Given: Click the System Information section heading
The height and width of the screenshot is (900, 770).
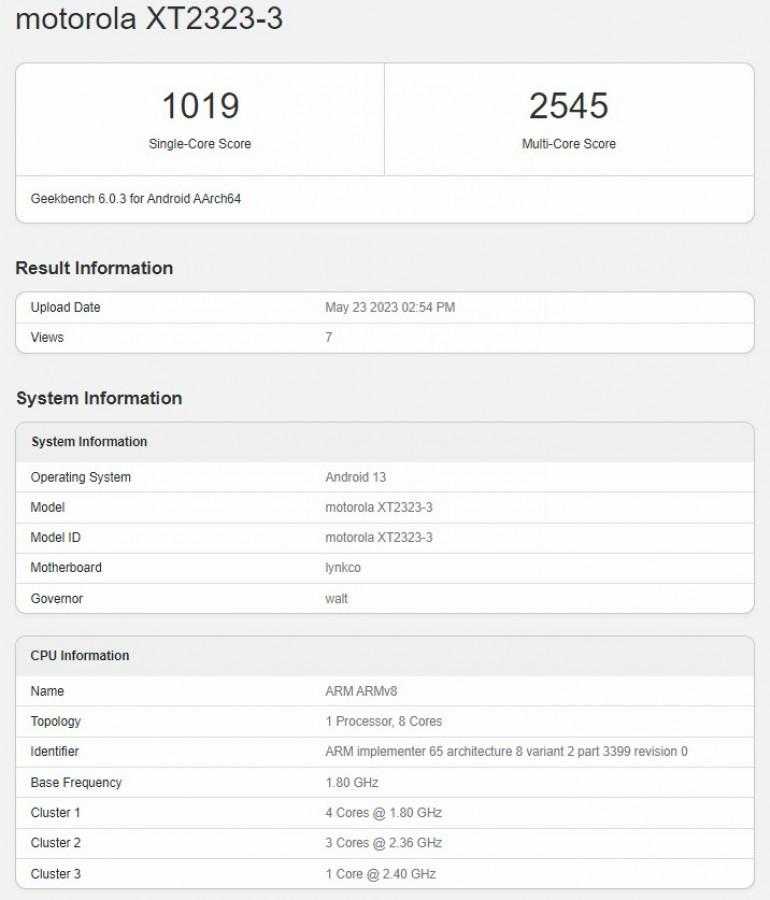Looking at the screenshot, I should (x=99, y=398).
